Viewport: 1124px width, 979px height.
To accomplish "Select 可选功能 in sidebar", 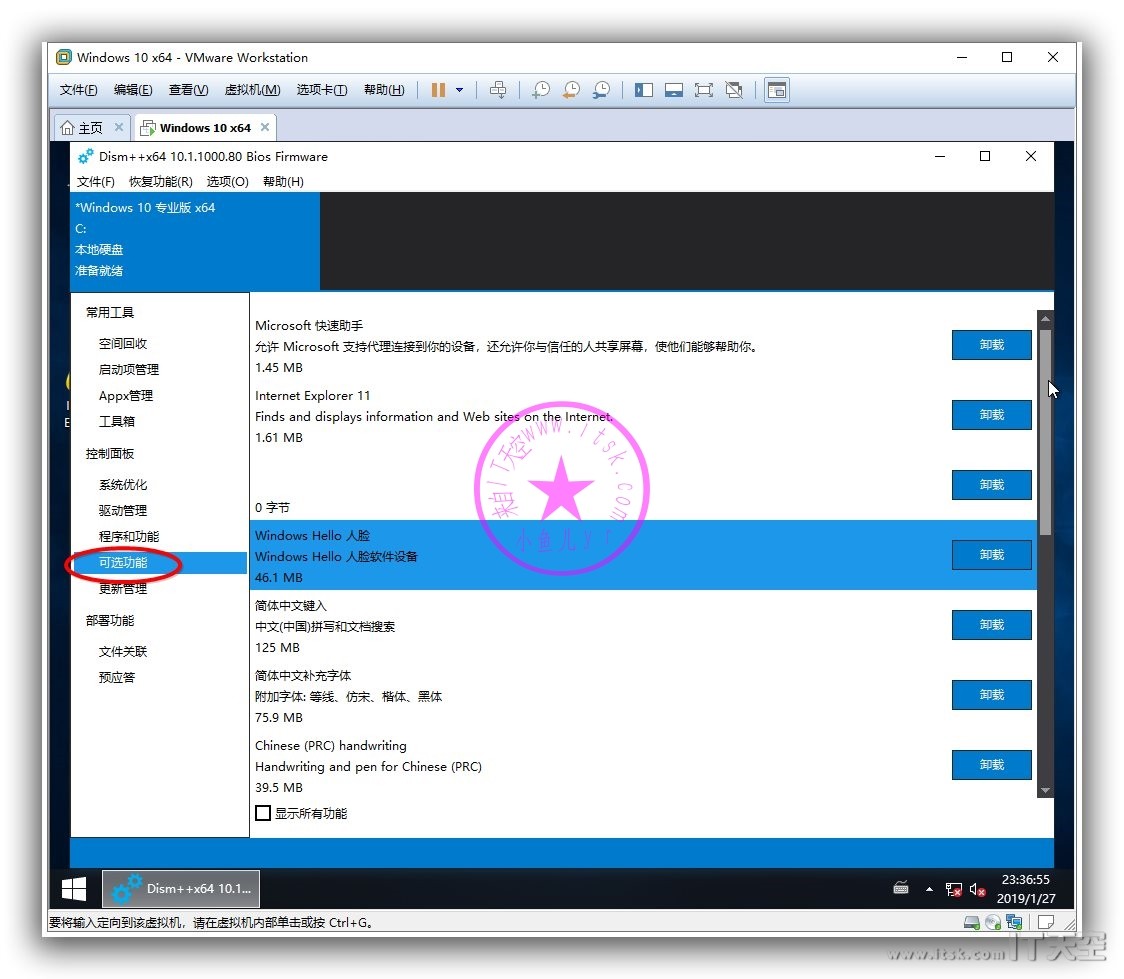I will click(160, 563).
